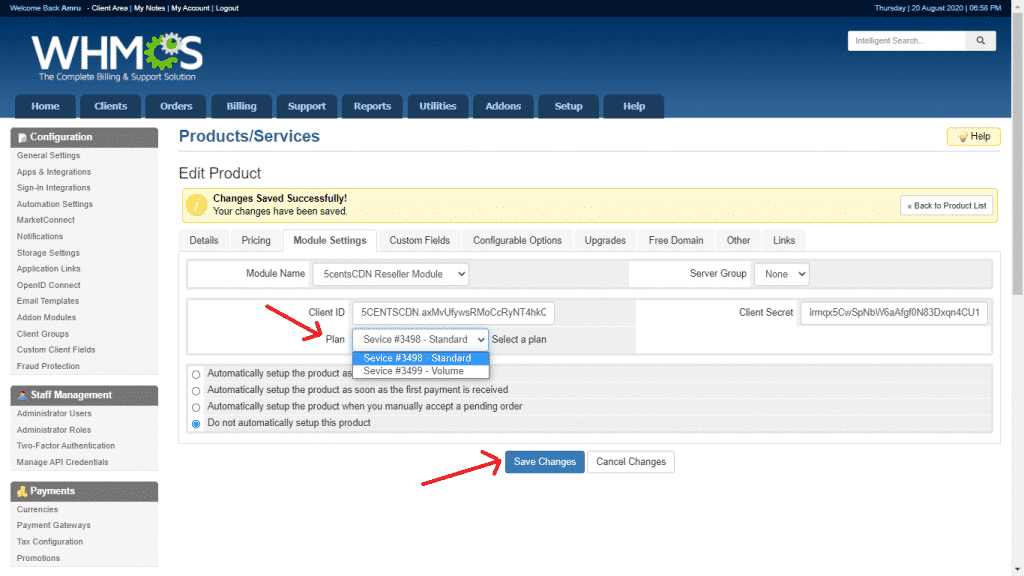Image resolution: width=1024 pixels, height=576 pixels.
Task: Open the Support menu
Action: click(x=307, y=106)
